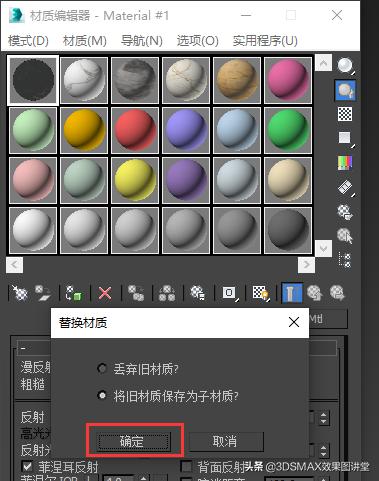The height and width of the screenshot is (481, 379).
Task: Click the 反射光泽 row spinner arrows
Action: (323, 451)
